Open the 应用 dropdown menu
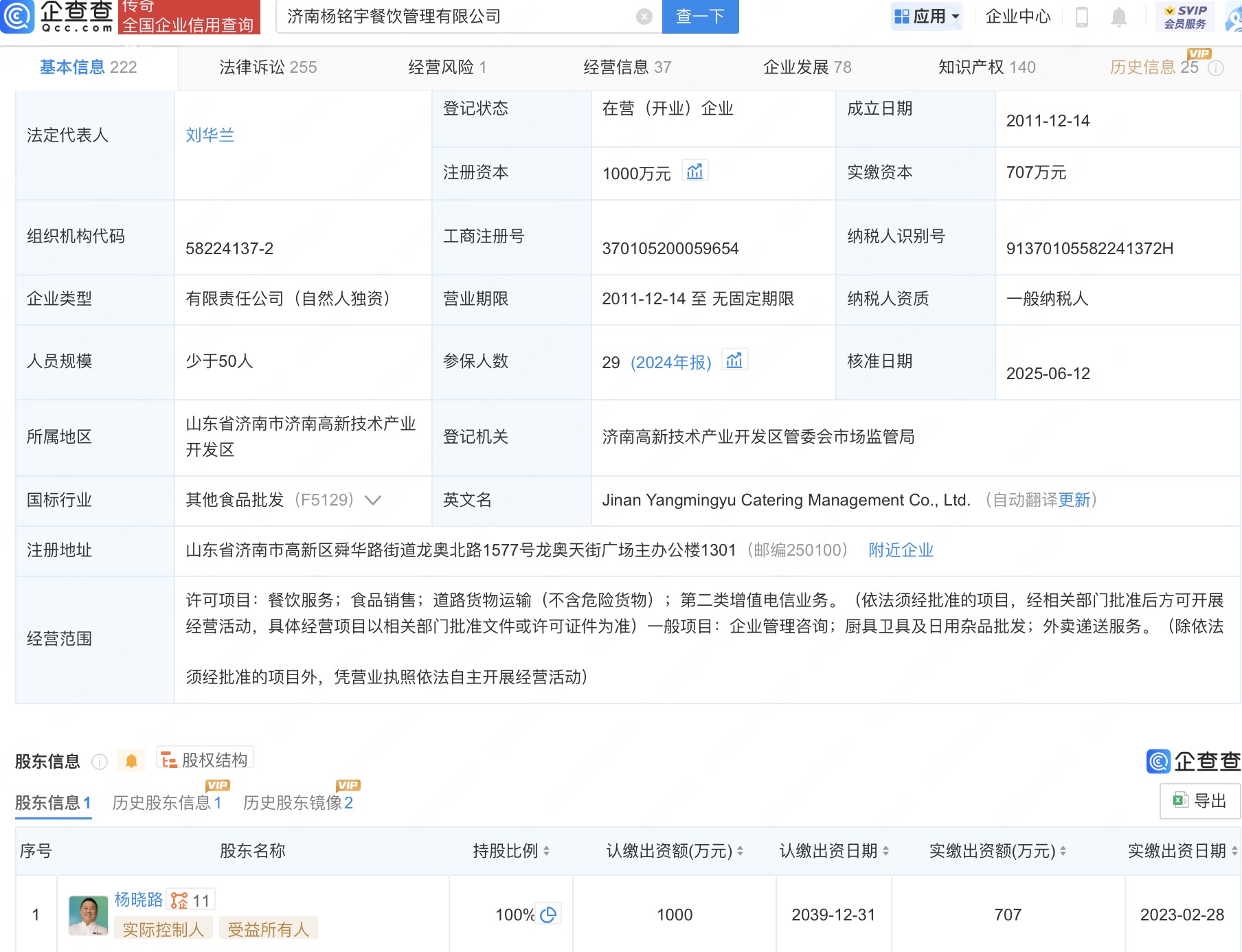Screen dimensions: 1242x952 coord(927,16)
